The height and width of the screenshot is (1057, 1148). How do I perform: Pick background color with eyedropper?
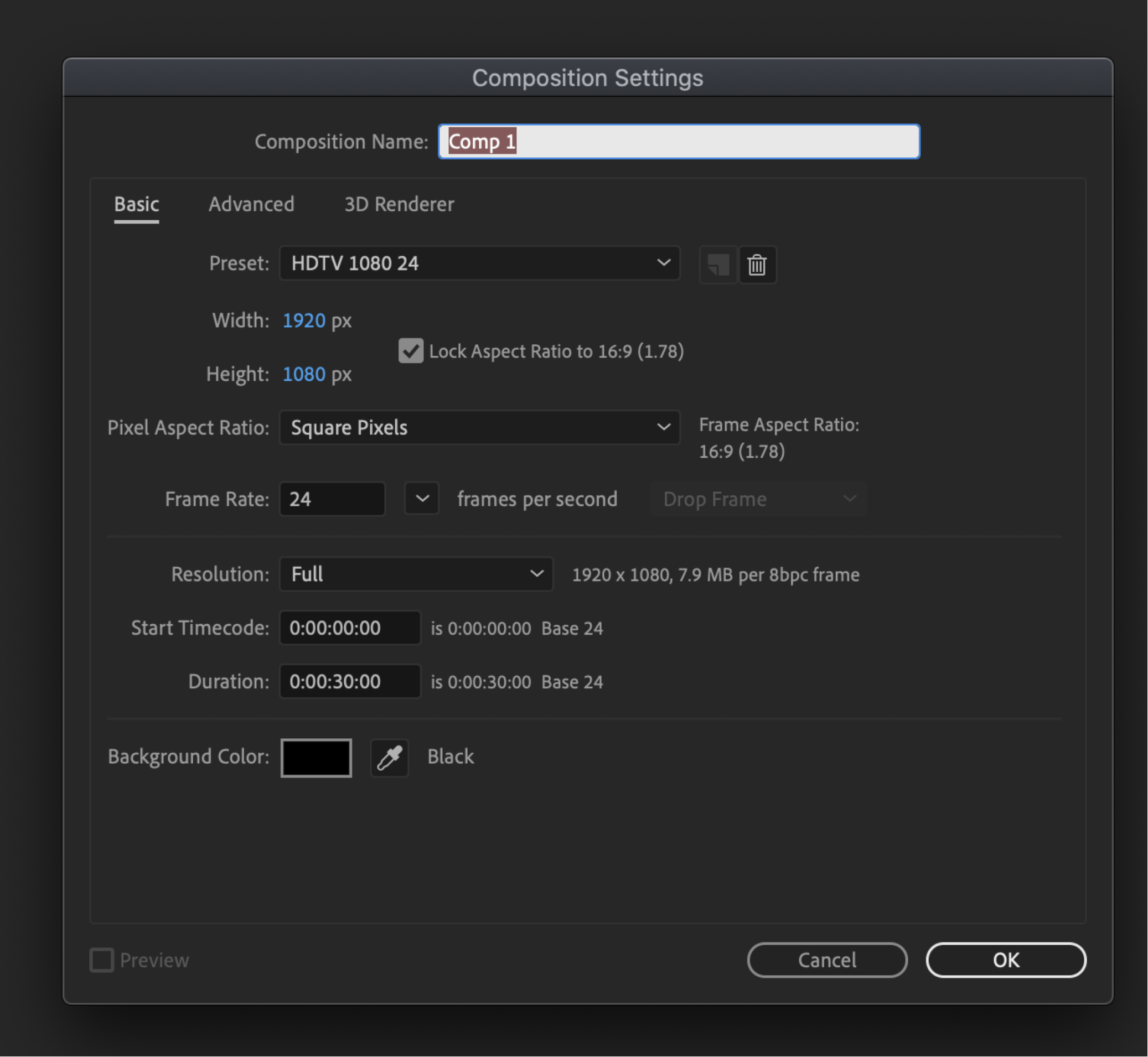coord(390,758)
